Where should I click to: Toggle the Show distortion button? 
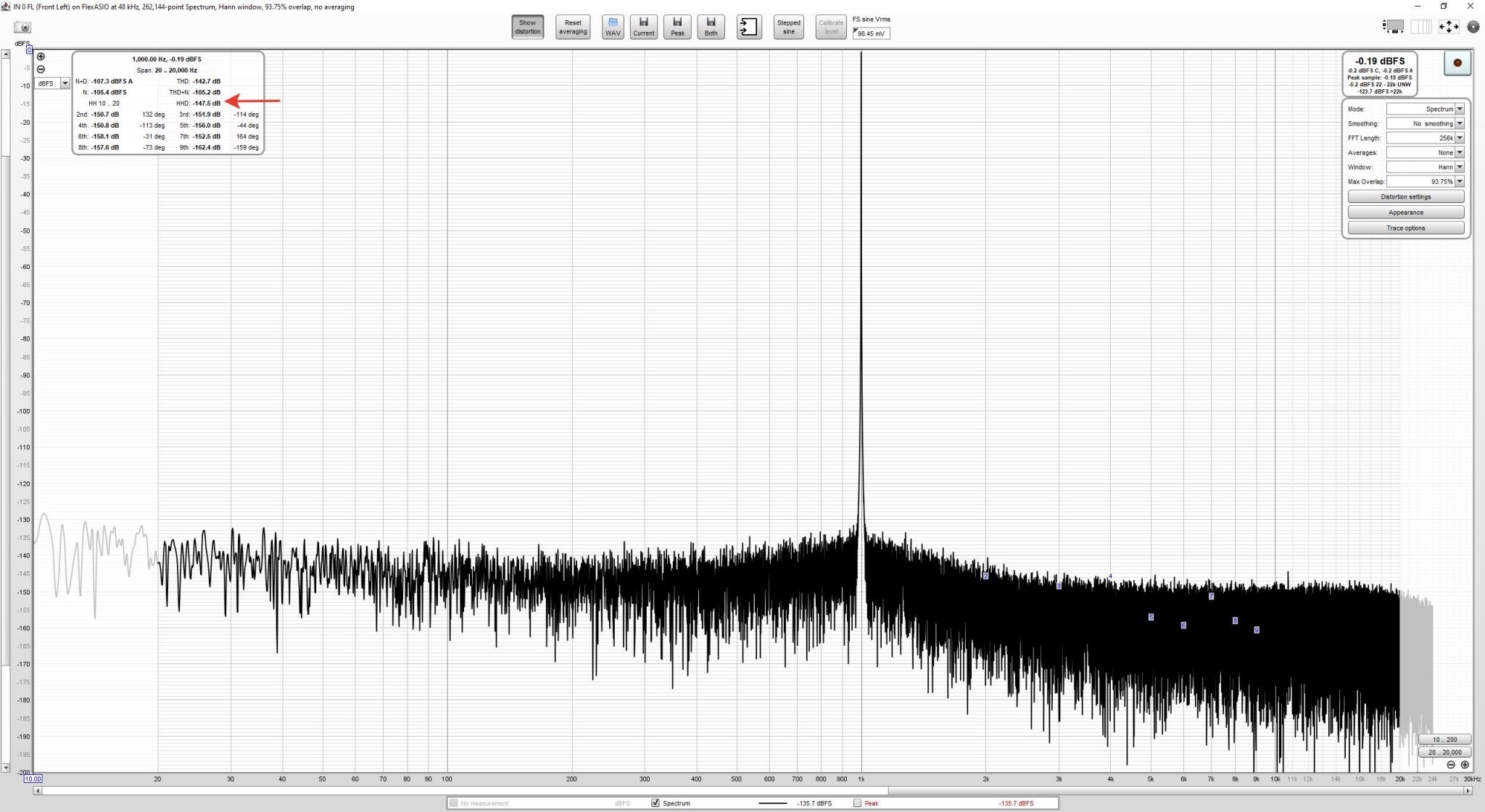pyautogui.click(x=527, y=27)
